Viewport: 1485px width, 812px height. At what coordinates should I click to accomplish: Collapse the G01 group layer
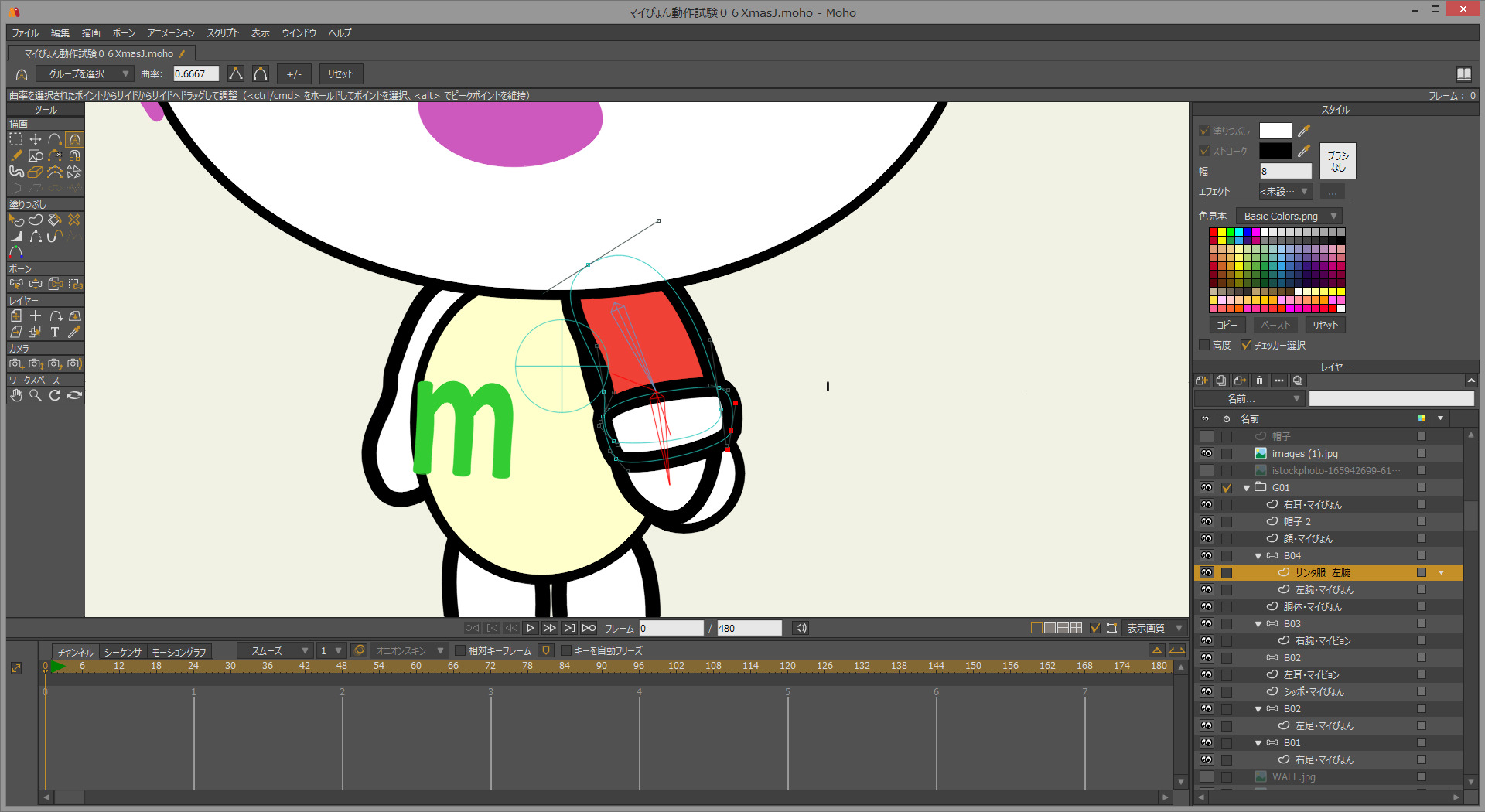point(1247,488)
